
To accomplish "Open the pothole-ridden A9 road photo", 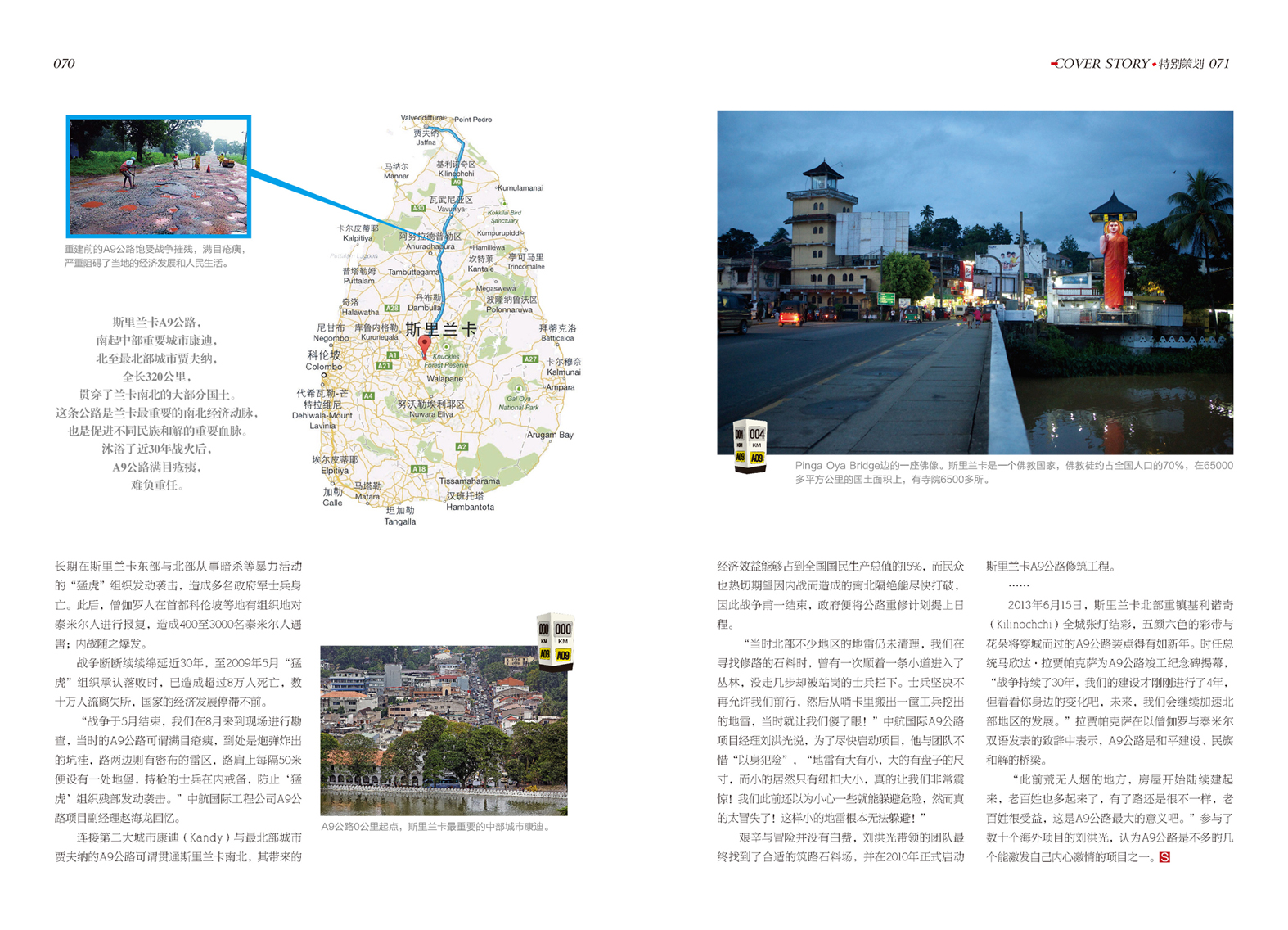I will tap(159, 177).
